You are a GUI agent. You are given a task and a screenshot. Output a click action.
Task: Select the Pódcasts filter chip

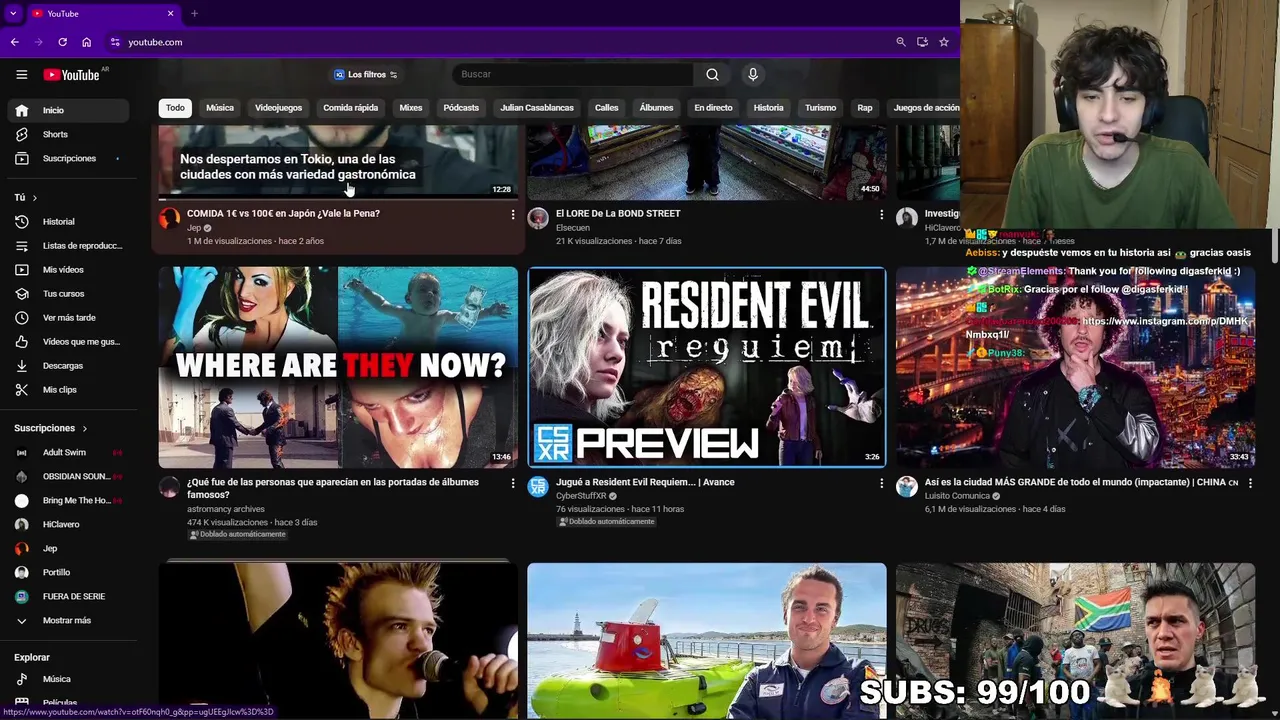[x=461, y=108]
